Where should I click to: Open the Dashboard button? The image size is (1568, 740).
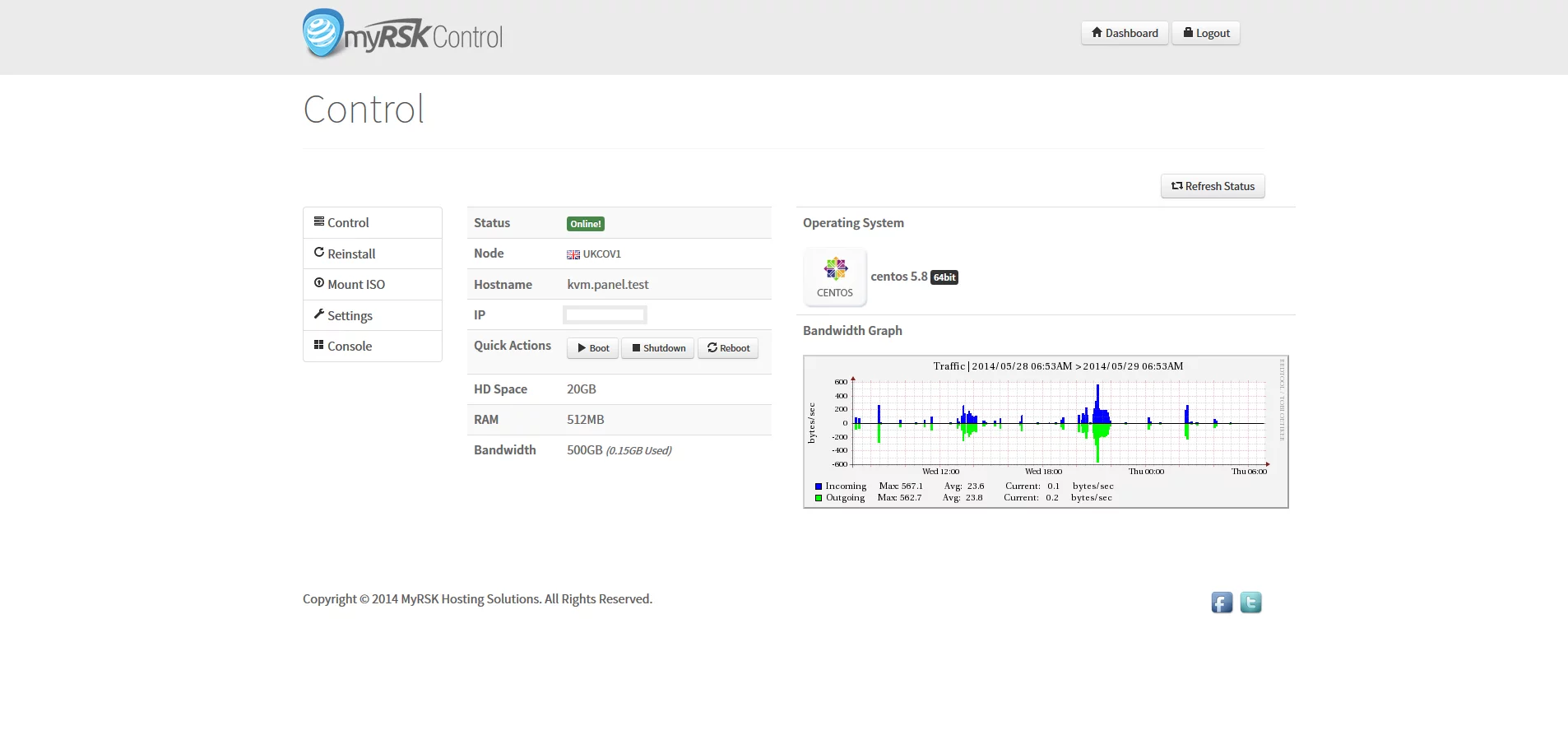pos(1125,33)
